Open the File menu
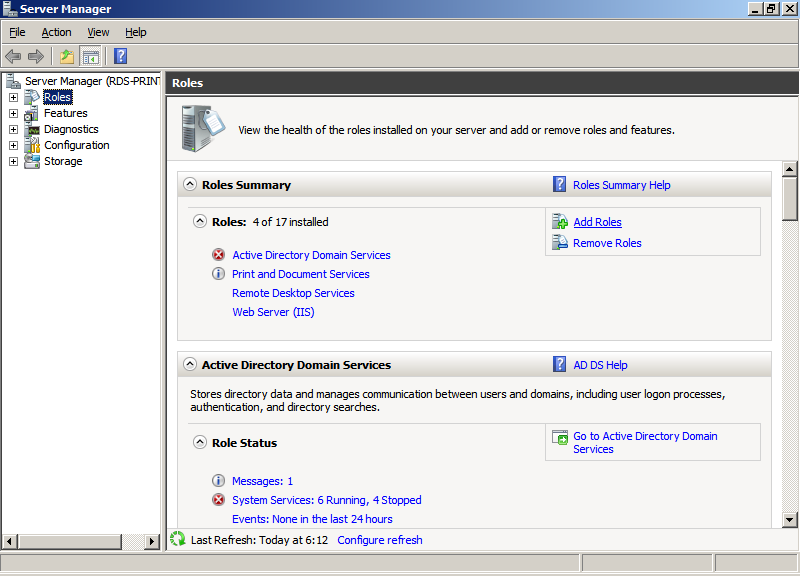This screenshot has height=576, width=800. coord(17,32)
